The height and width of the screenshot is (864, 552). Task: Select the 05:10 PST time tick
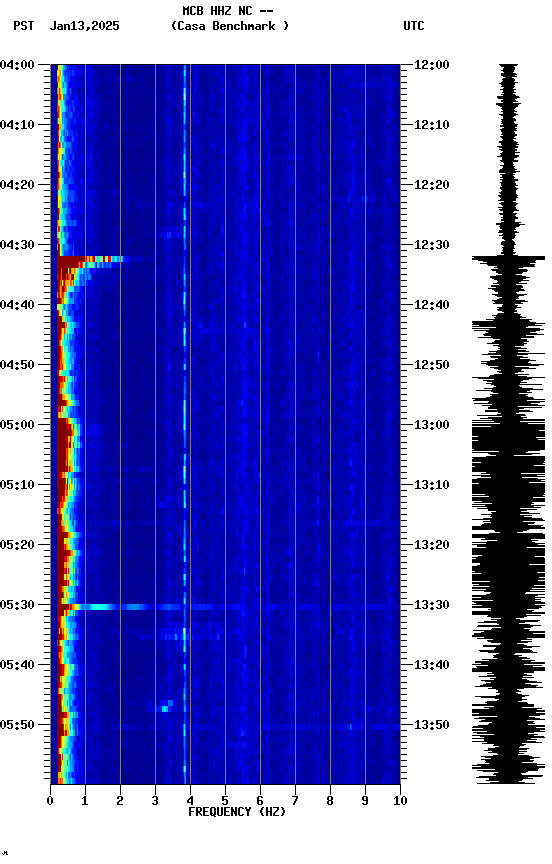coord(17,485)
